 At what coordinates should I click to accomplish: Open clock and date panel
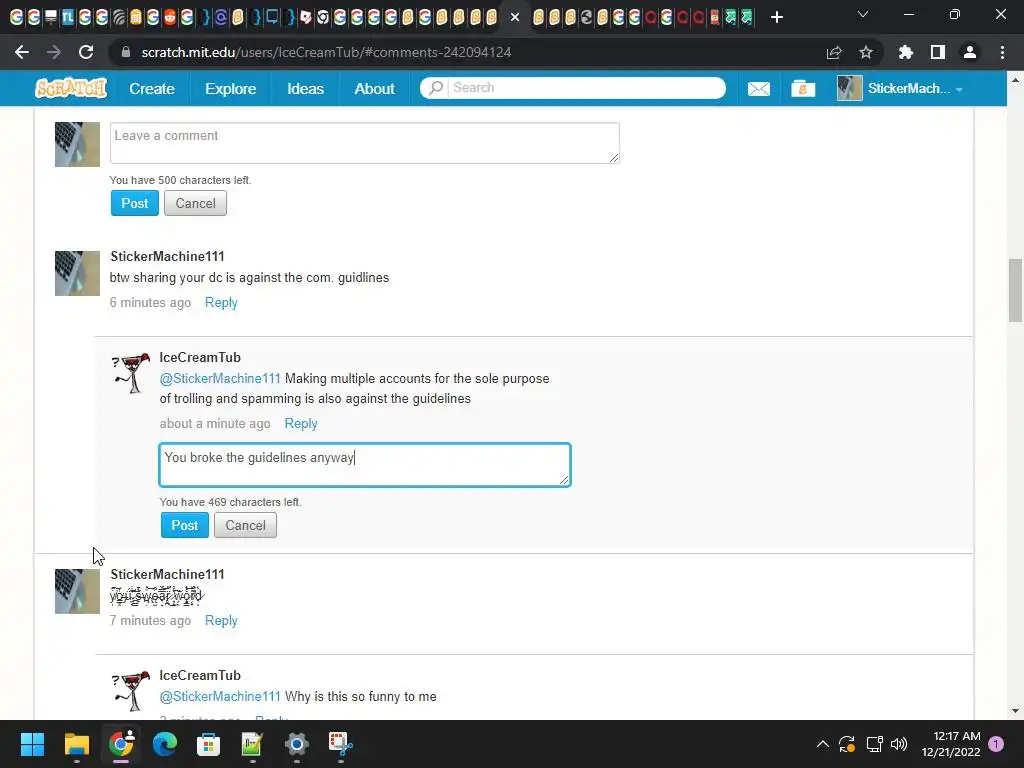coord(951,744)
